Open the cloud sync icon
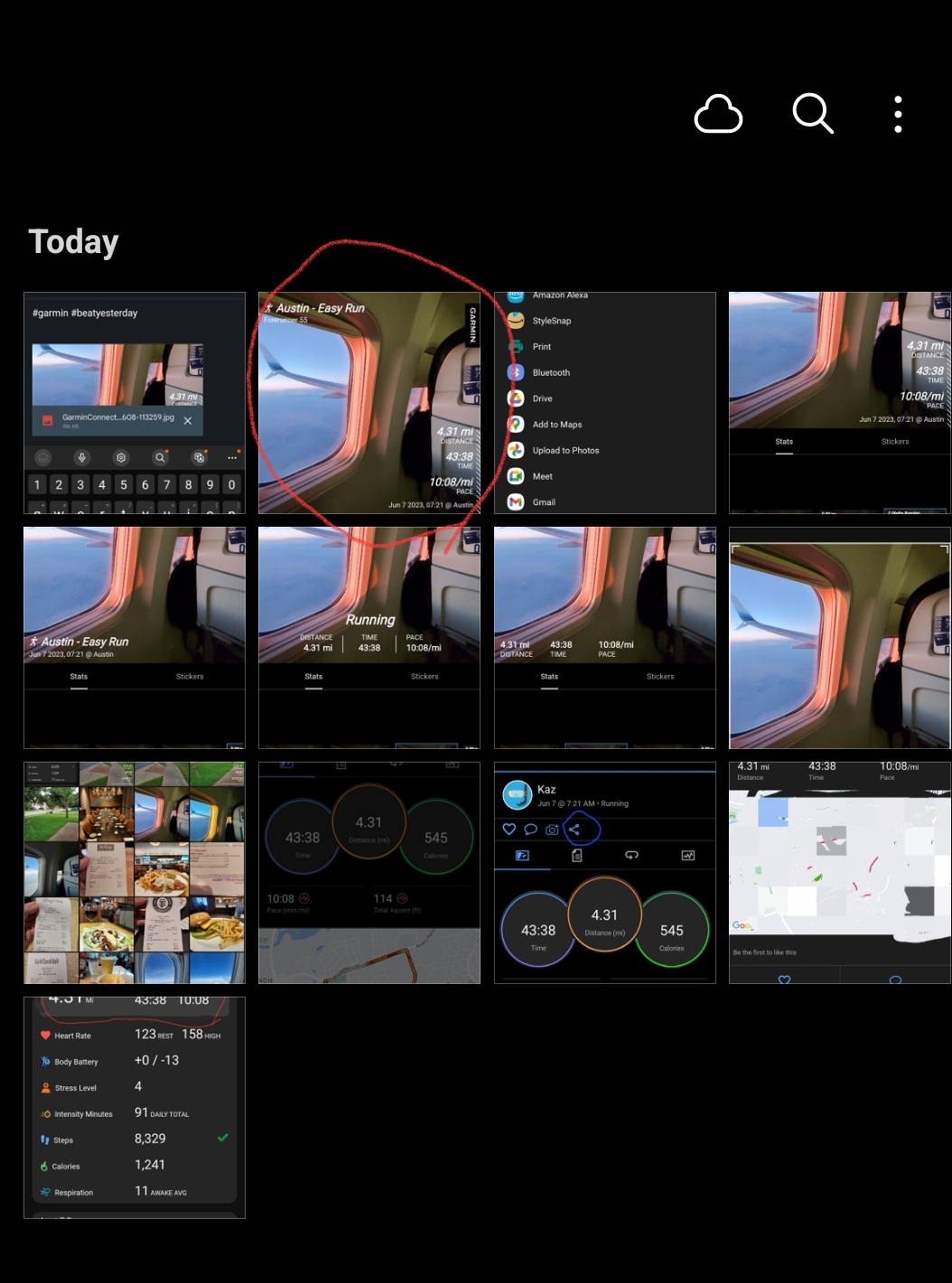952x1283 pixels. click(718, 114)
